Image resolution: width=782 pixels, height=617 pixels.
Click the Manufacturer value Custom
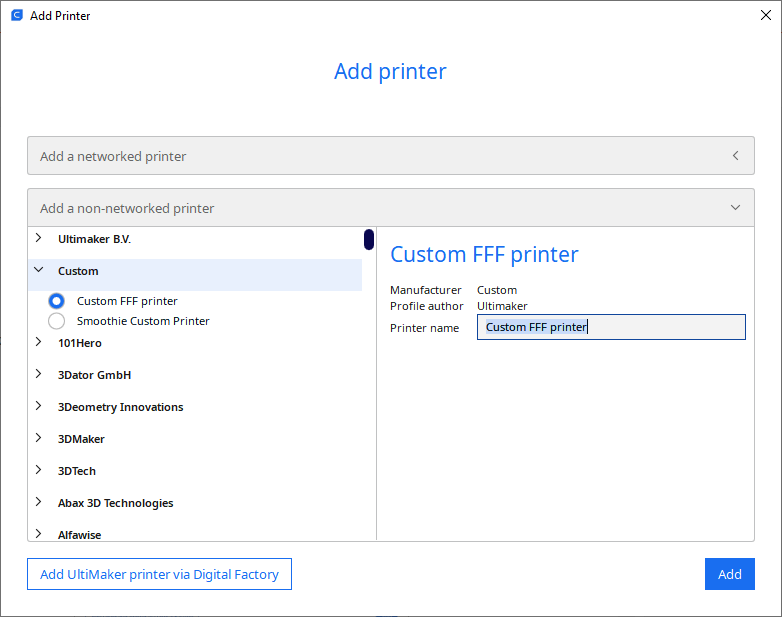pos(497,290)
